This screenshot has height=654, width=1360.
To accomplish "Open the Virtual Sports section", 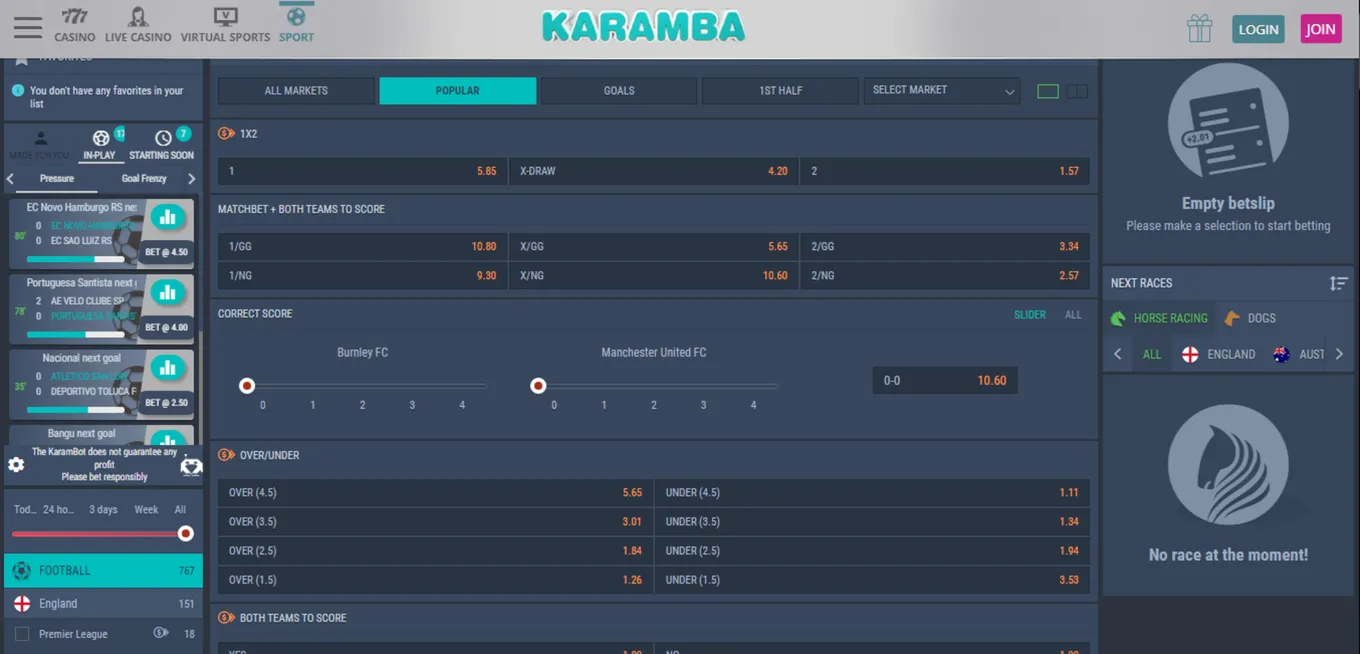I will tap(225, 24).
